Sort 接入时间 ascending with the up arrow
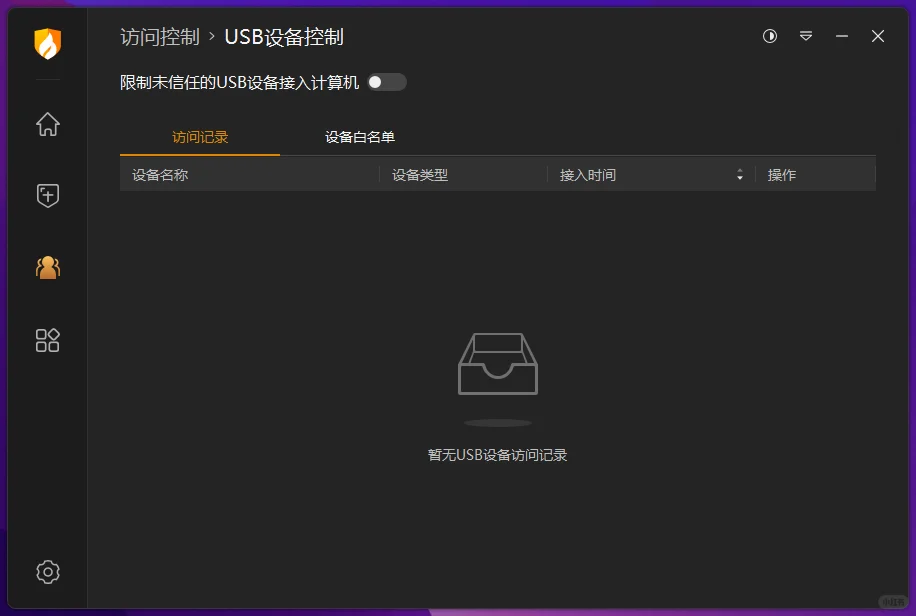The width and height of the screenshot is (916, 616). click(x=739, y=169)
